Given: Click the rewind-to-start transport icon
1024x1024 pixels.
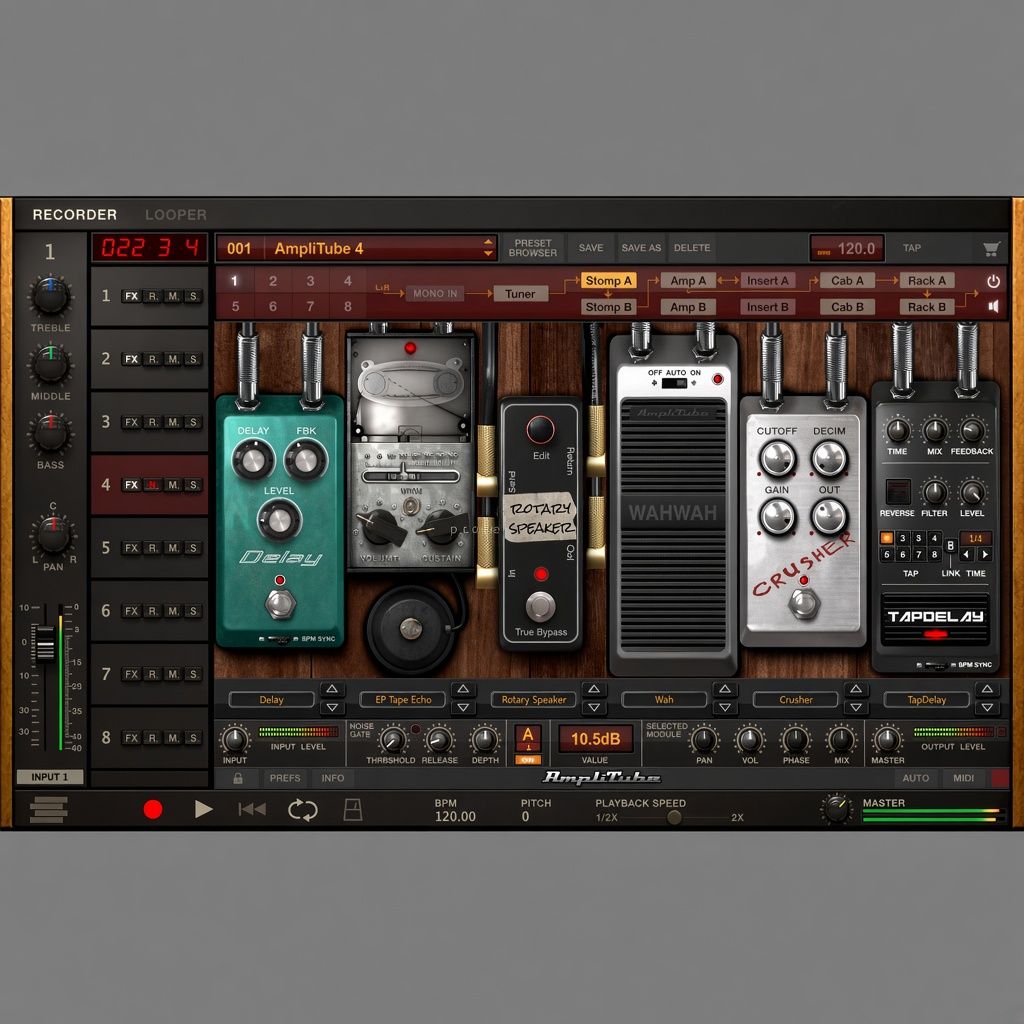Looking at the screenshot, I should 252,810.
